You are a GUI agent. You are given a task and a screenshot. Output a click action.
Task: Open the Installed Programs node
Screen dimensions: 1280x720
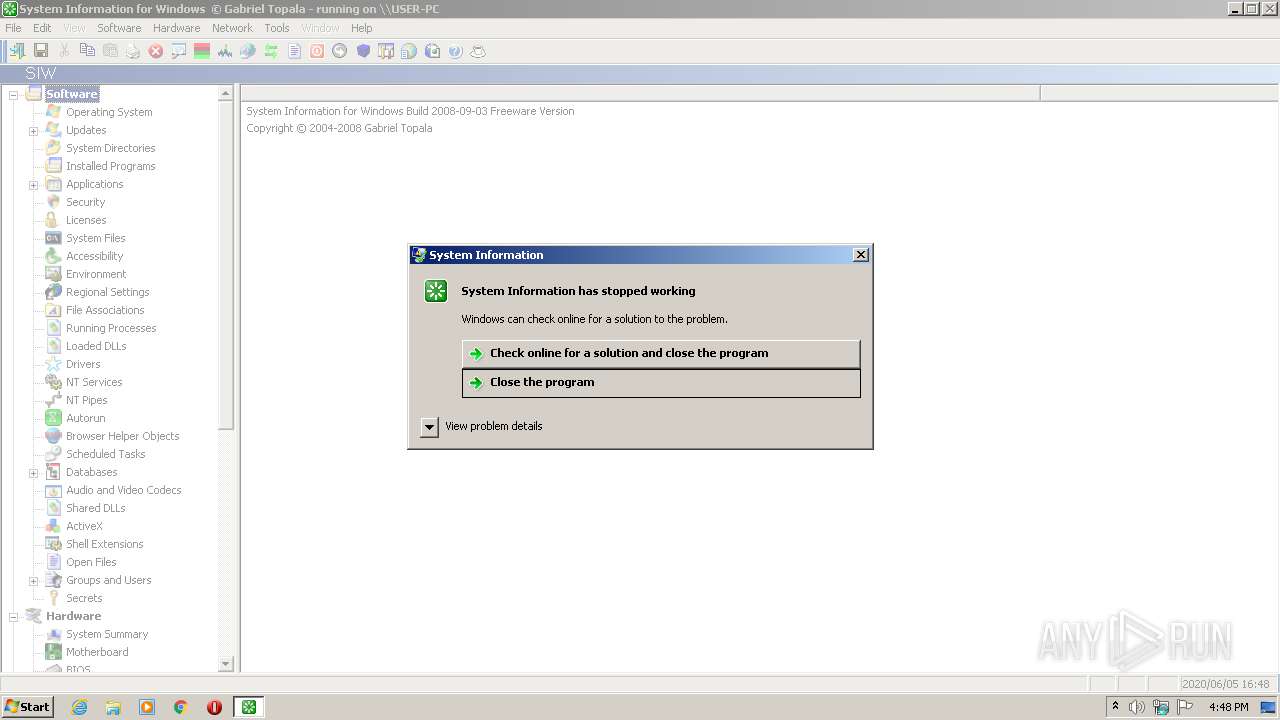click(x=110, y=166)
